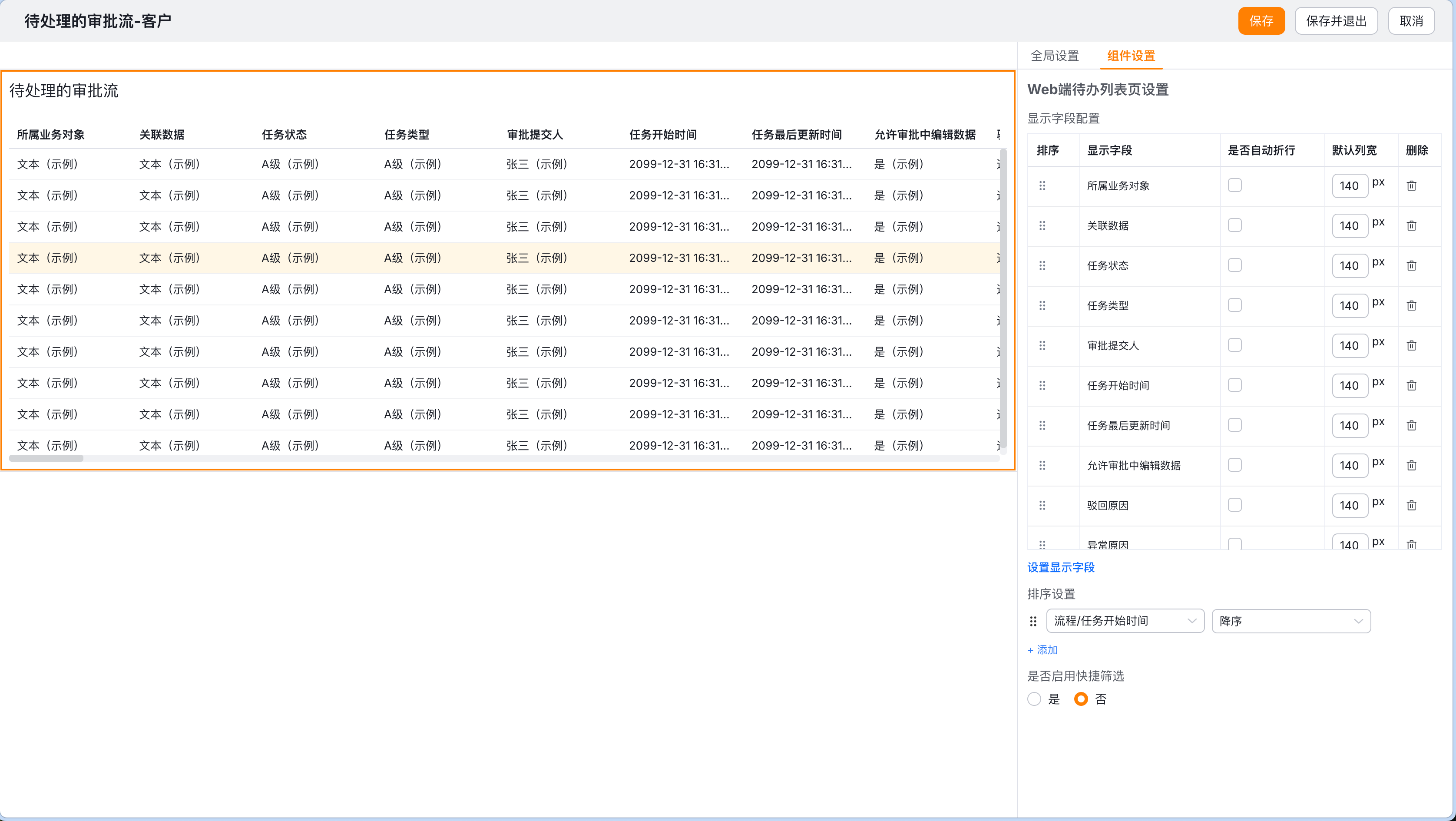Click drag handle for 任务类型 row
The image size is (1456, 821).
[x=1042, y=305]
